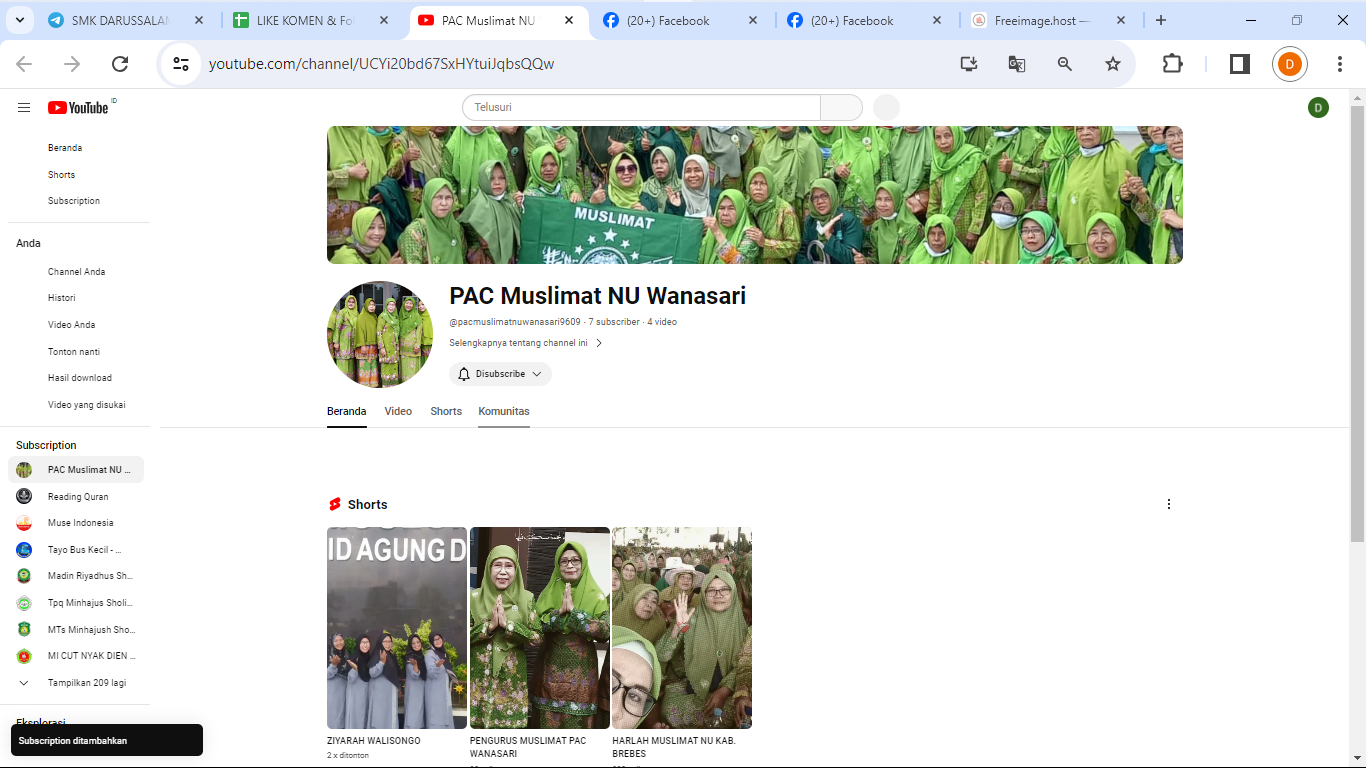
Task: Open the Disubscribe notification dropdown
Action: tap(500, 374)
